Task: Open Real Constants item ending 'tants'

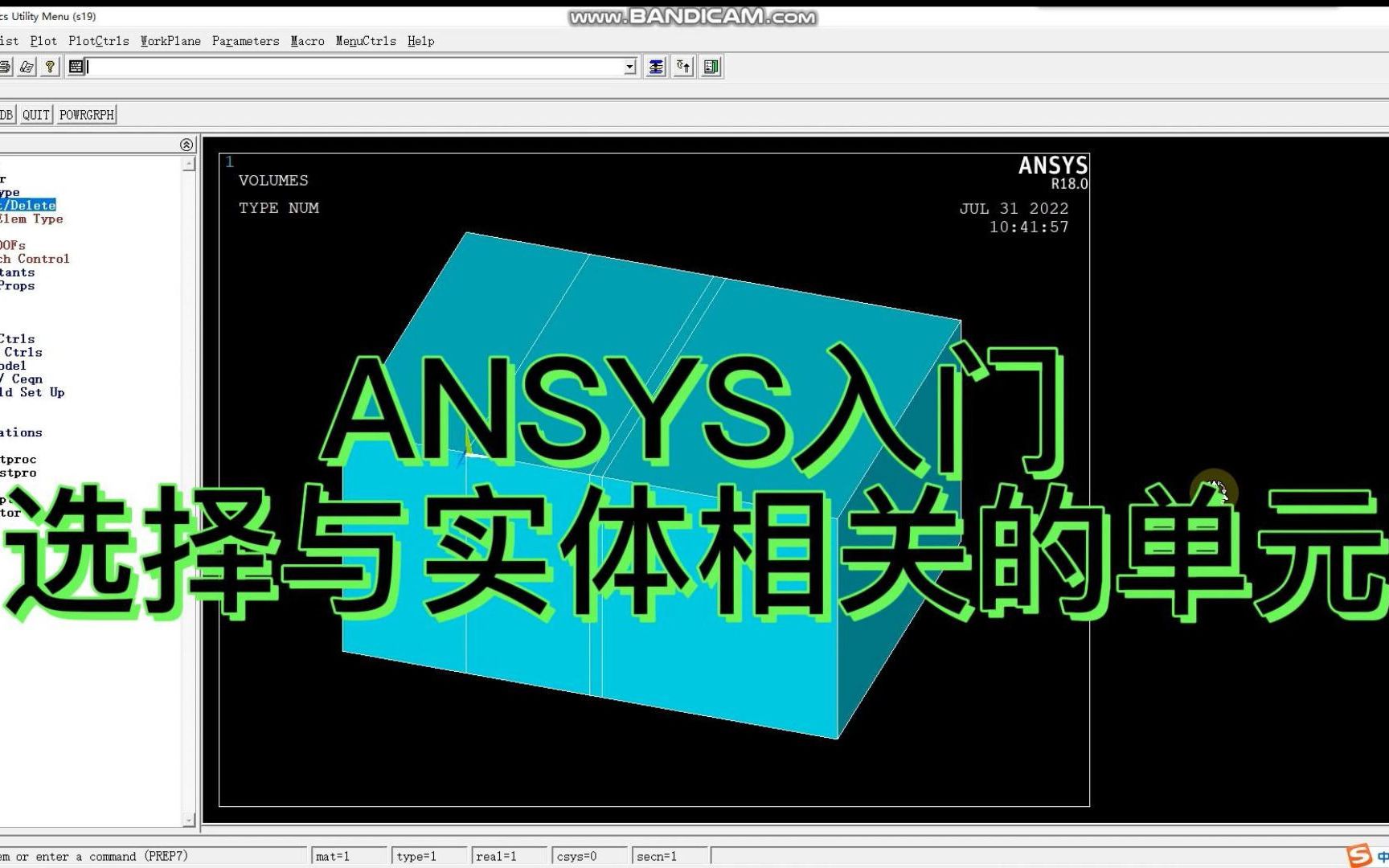Action: tap(17, 272)
